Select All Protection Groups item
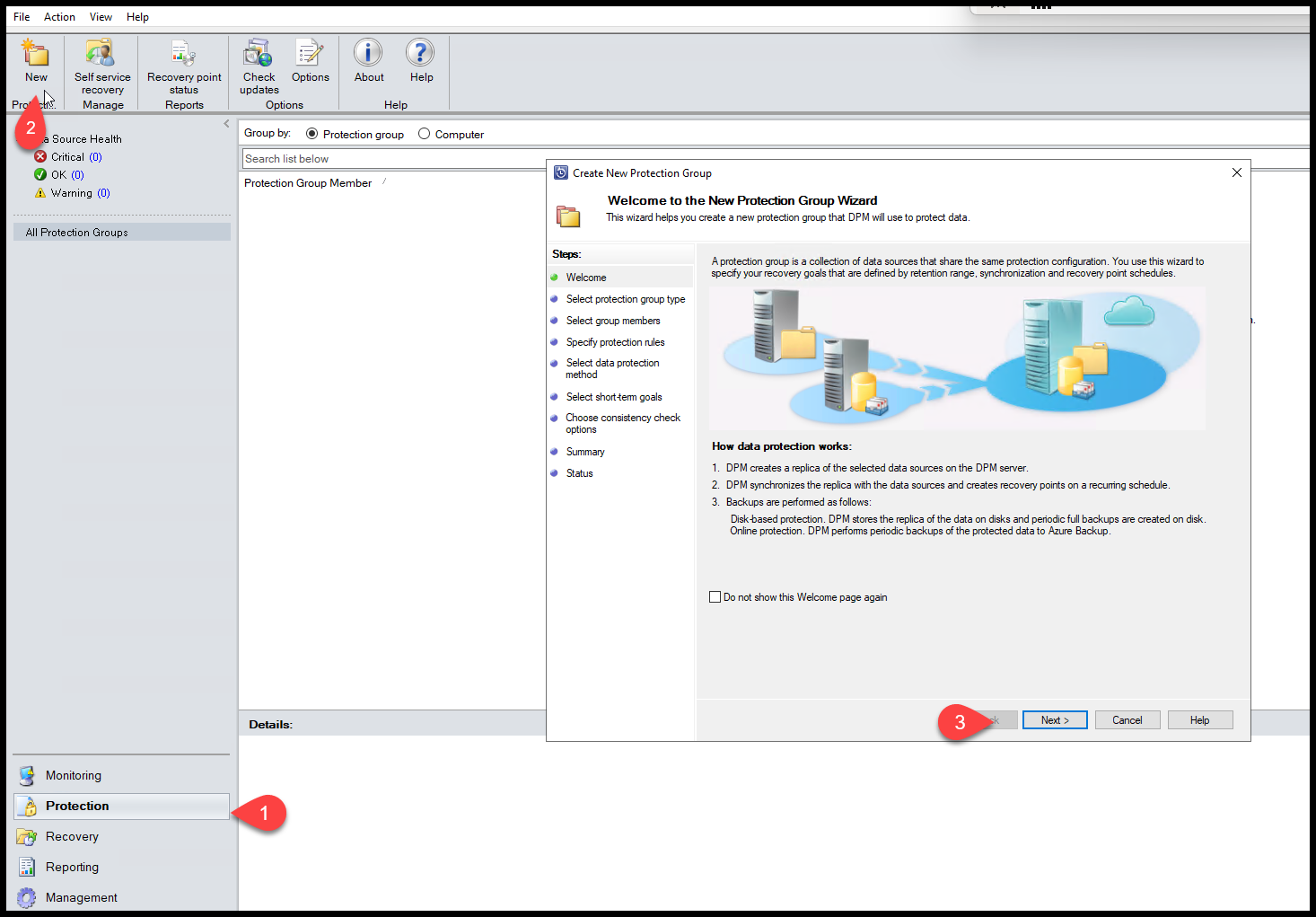1316x917 pixels. (x=122, y=232)
